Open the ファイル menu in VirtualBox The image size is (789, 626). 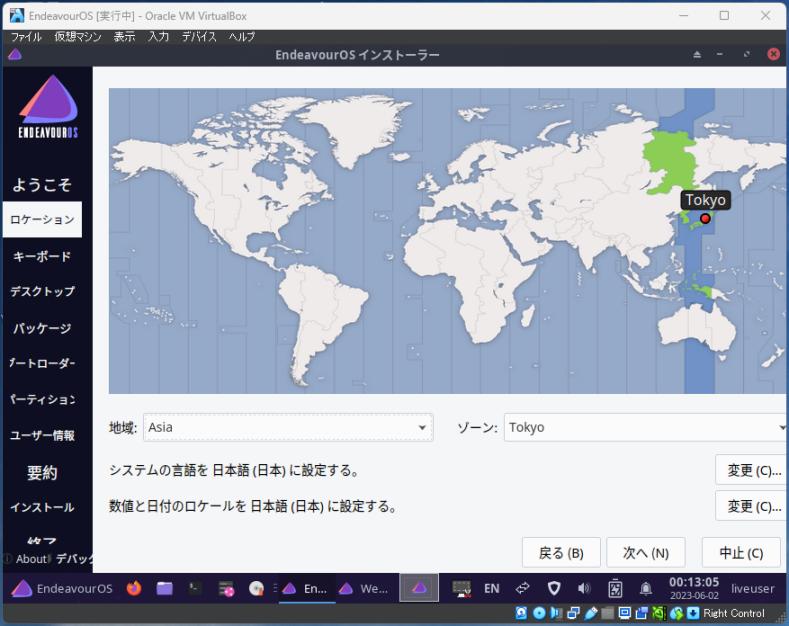click(x=26, y=37)
